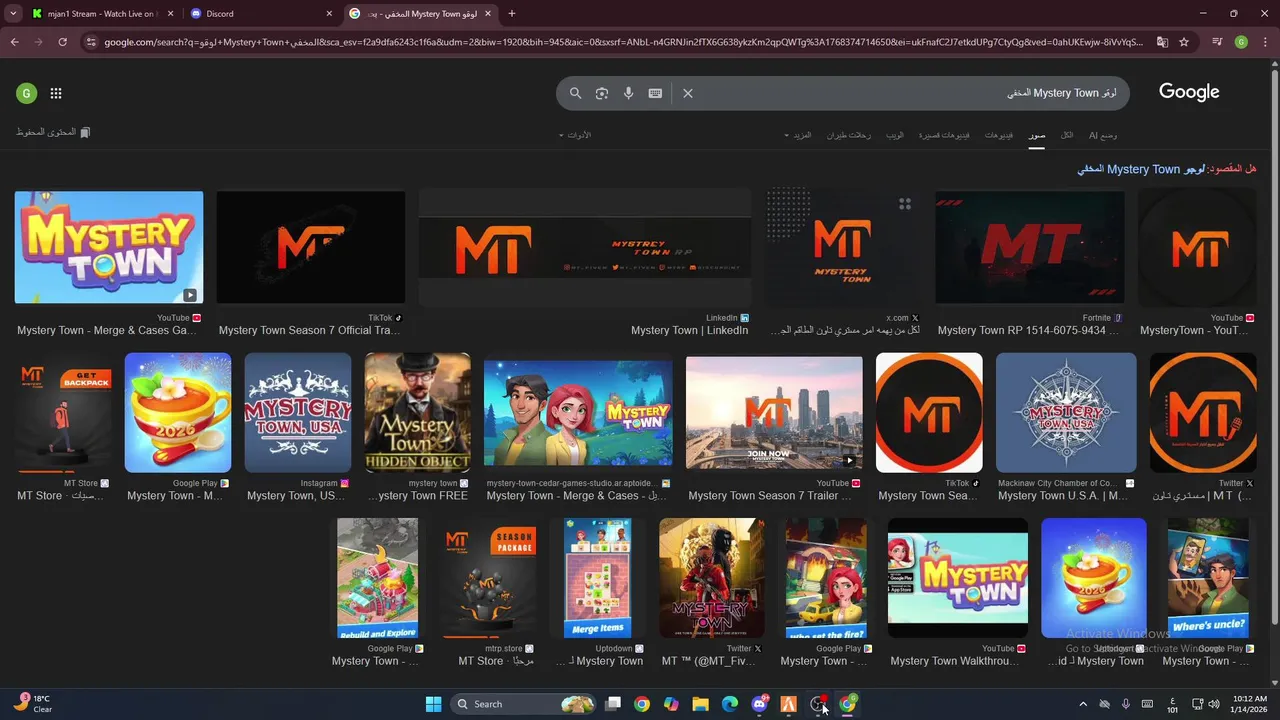Switch to وضع AI mode tab
This screenshot has height=720, width=1280.
(x=1103, y=135)
